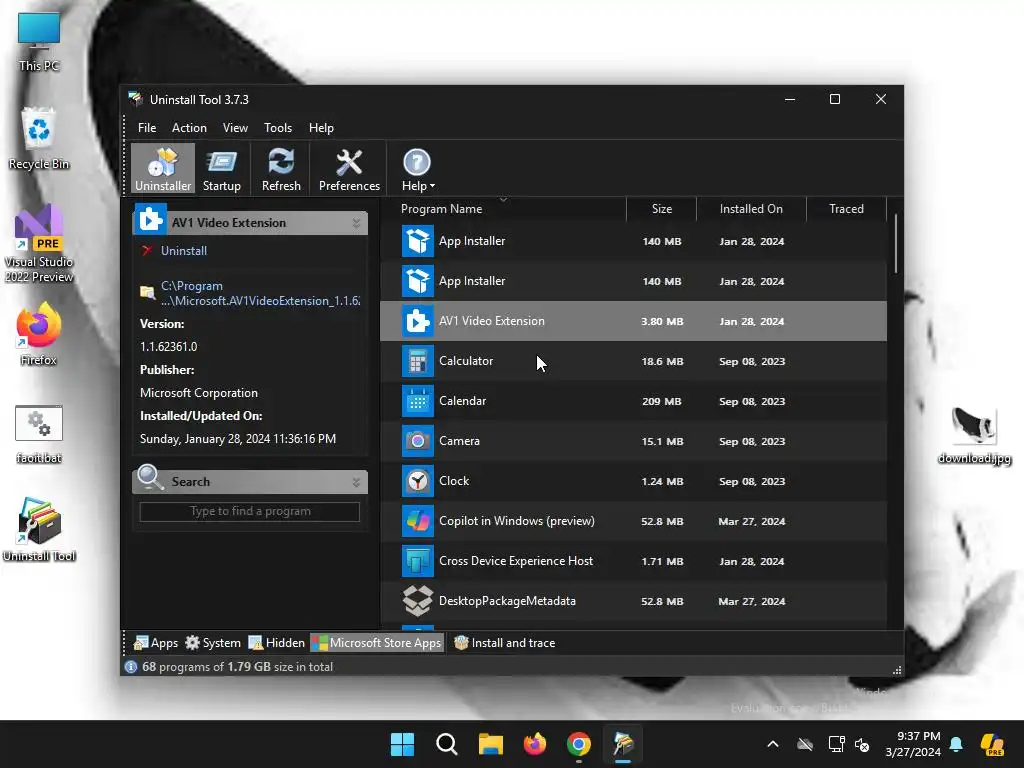
Task: Click the 'Type to find a program' field
Action: coord(249,511)
